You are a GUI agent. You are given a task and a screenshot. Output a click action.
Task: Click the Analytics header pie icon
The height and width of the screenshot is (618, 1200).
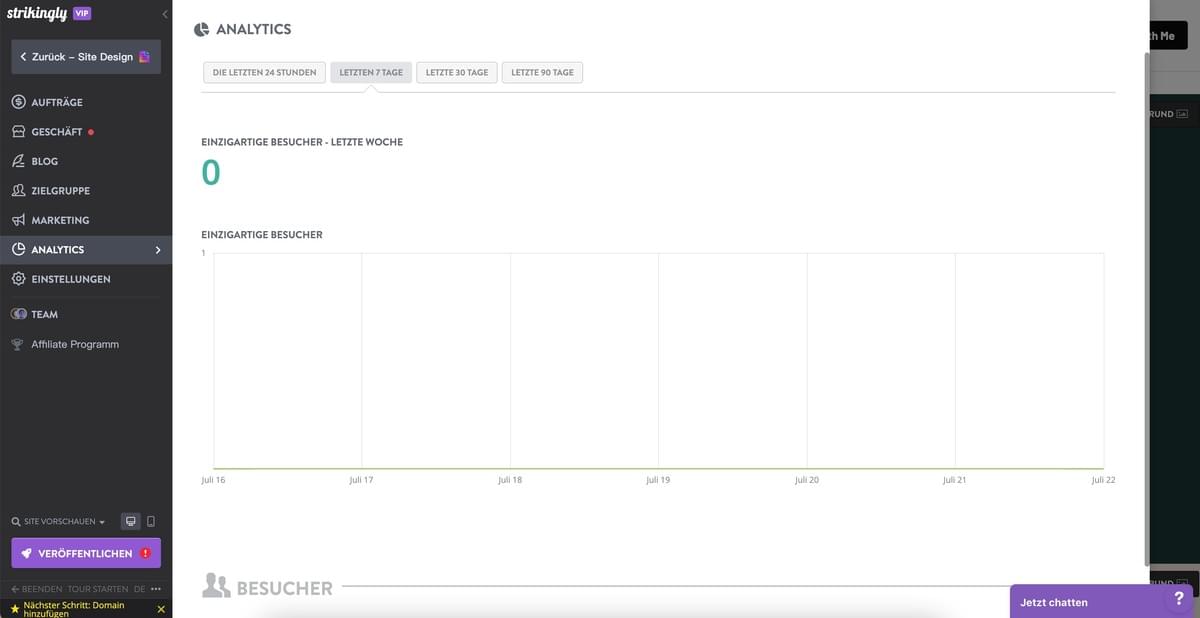201,30
